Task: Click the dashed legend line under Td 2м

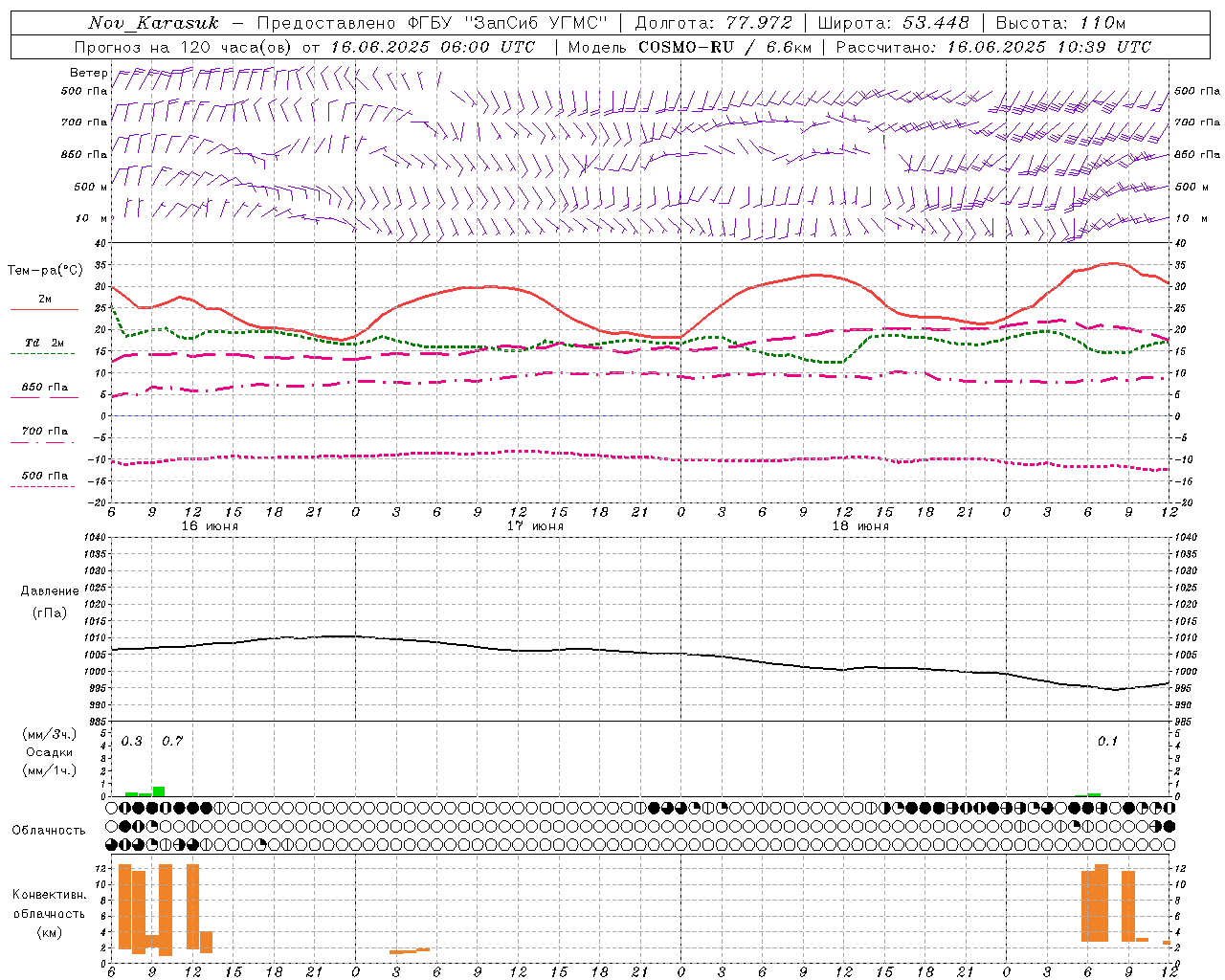Action: (42, 354)
